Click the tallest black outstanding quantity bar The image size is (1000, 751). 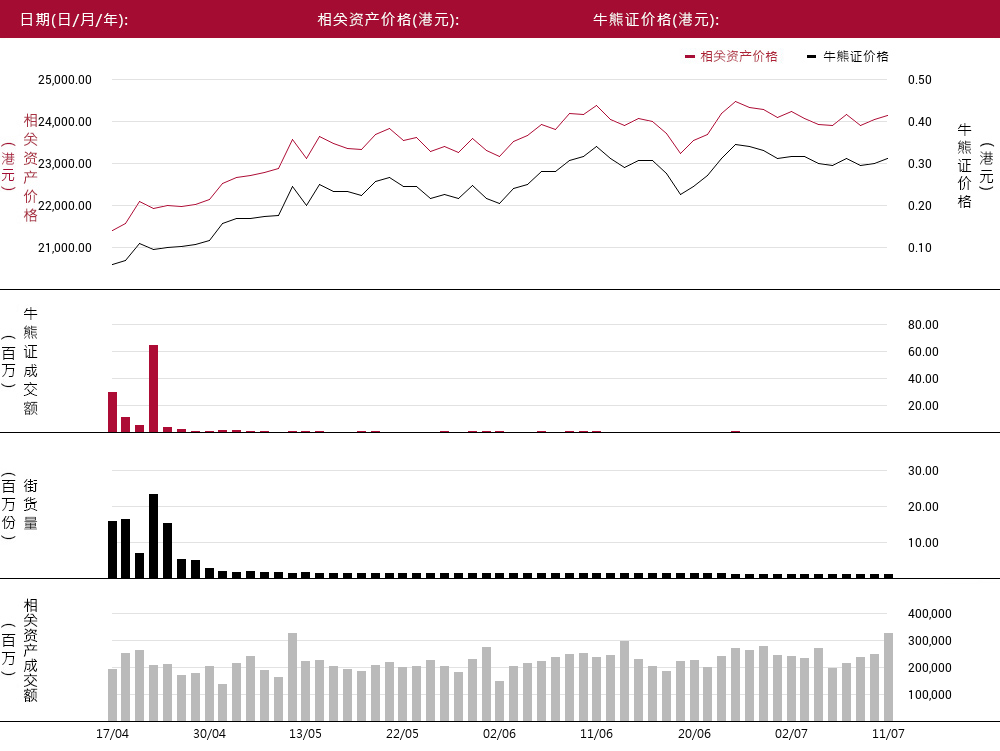pyautogui.click(x=154, y=536)
